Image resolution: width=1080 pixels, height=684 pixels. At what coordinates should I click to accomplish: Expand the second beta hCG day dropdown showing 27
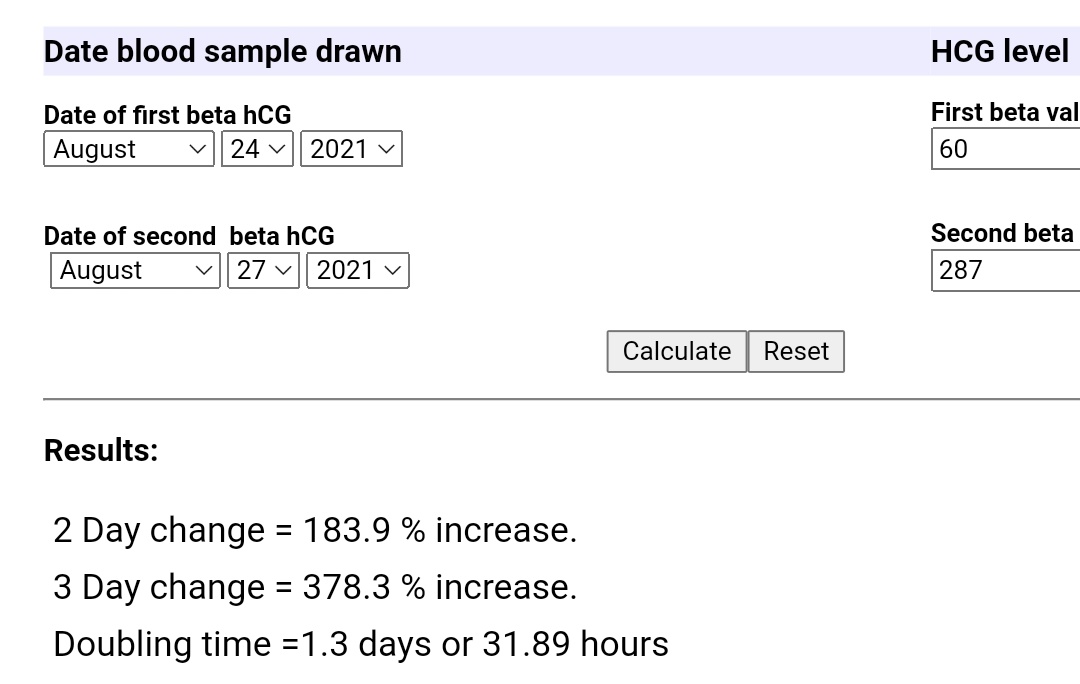click(263, 270)
